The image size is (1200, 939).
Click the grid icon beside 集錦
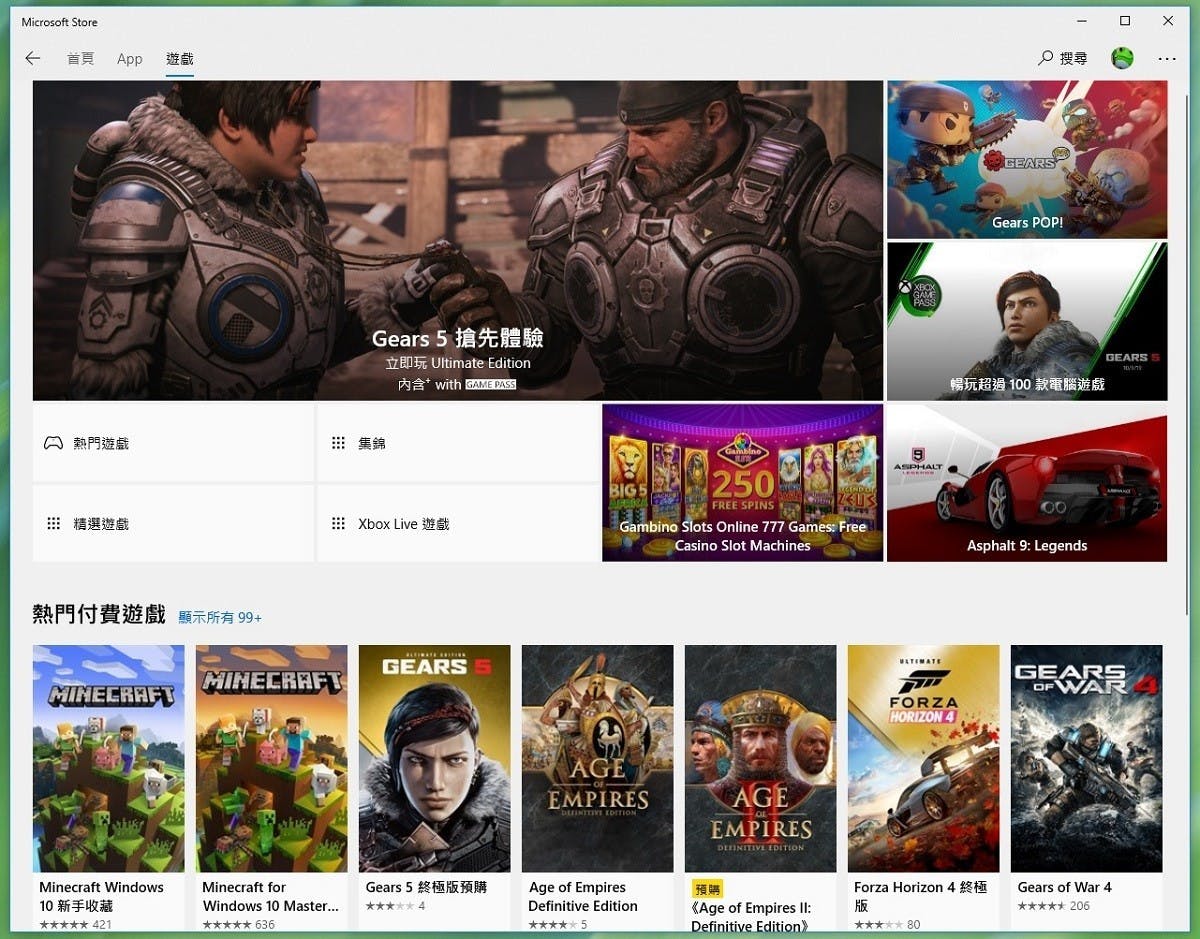(338, 443)
